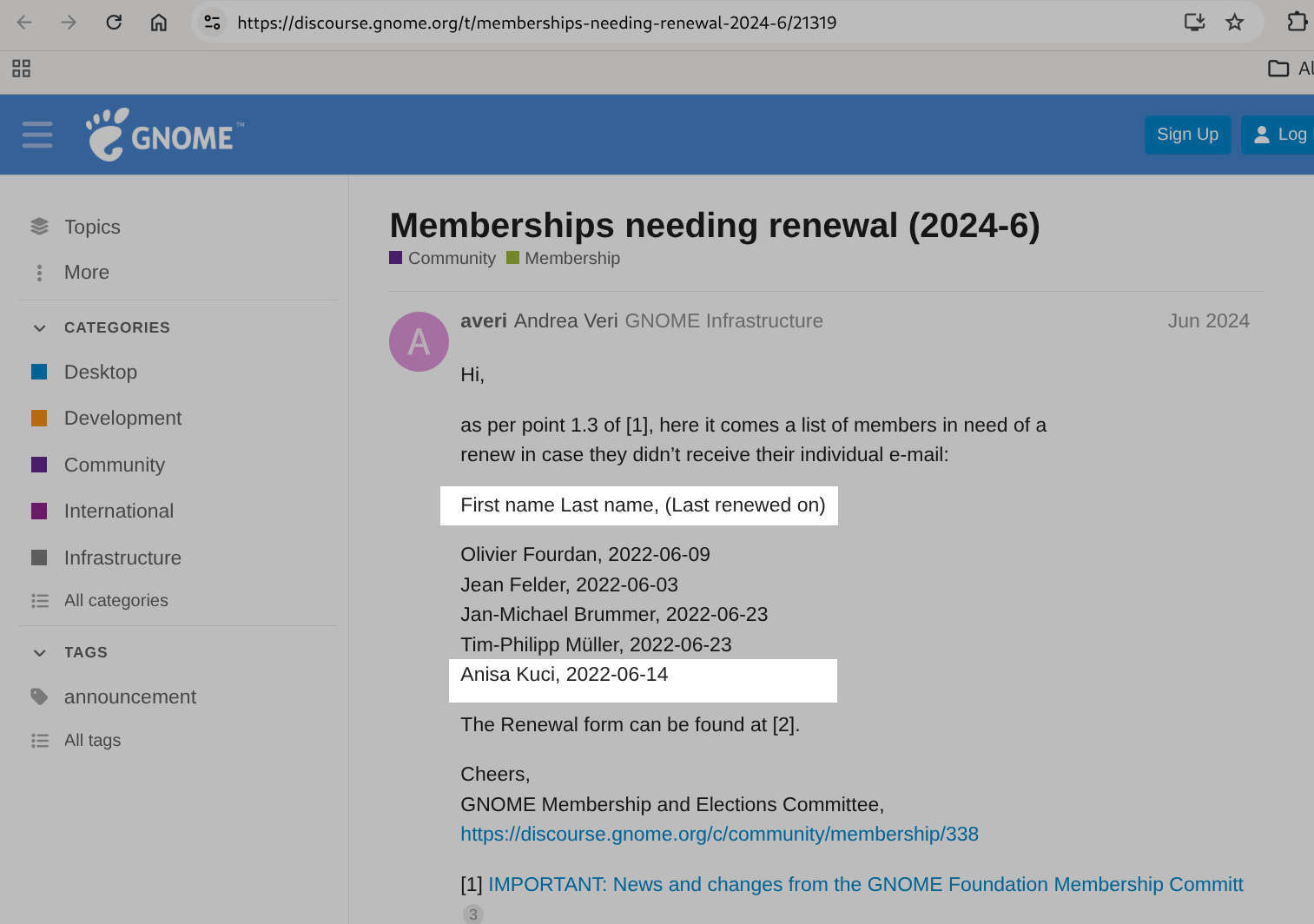The width and height of the screenshot is (1314, 924).
Task: Click averi's avatar on the post
Action: point(419,341)
